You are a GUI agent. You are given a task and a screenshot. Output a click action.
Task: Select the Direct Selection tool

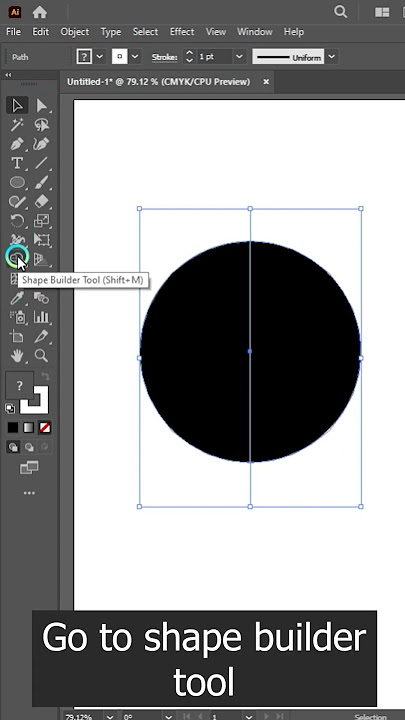click(42, 106)
